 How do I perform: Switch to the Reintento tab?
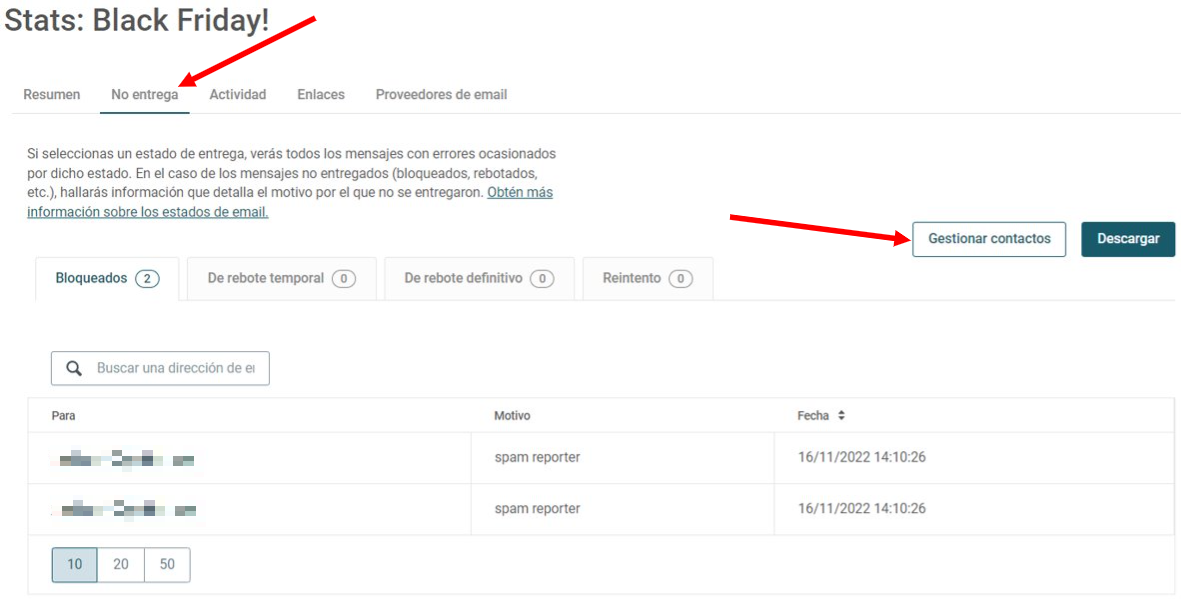648,279
